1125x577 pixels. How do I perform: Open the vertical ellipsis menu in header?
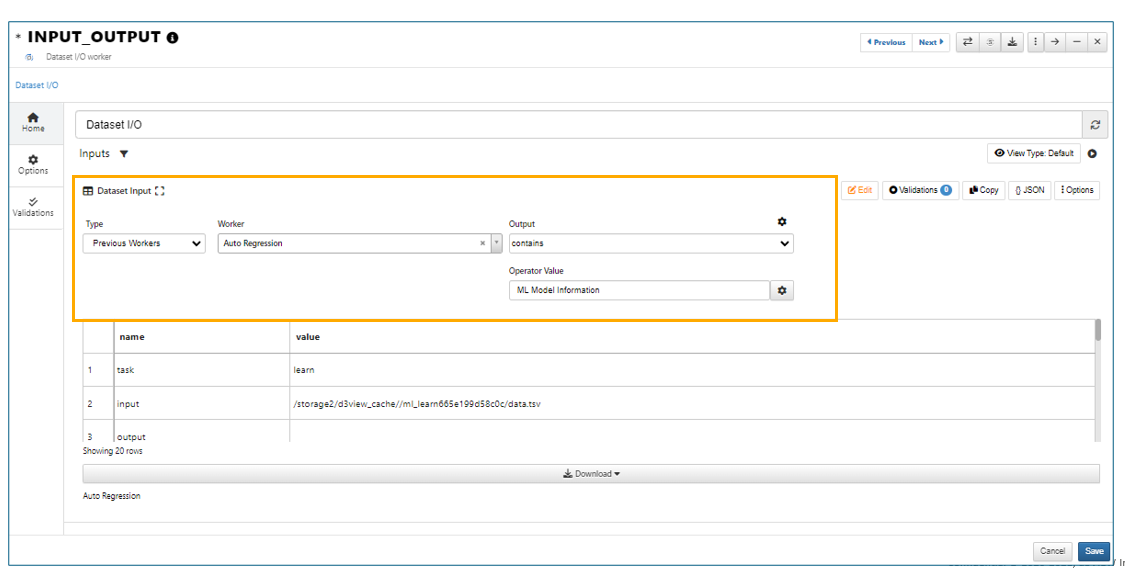point(1035,42)
